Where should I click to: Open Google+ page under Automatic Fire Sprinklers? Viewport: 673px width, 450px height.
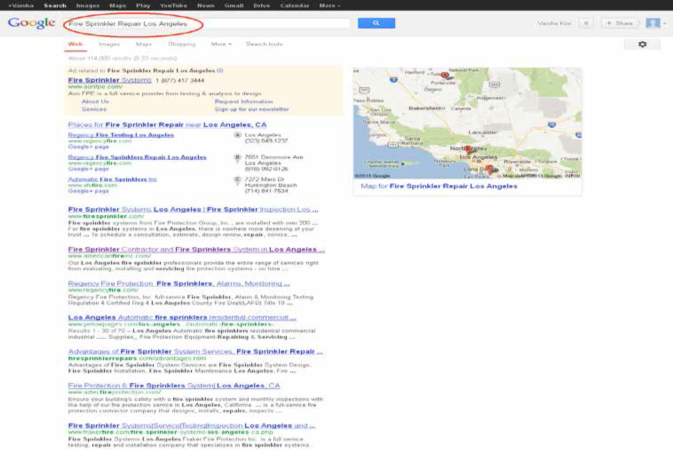[88, 191]
